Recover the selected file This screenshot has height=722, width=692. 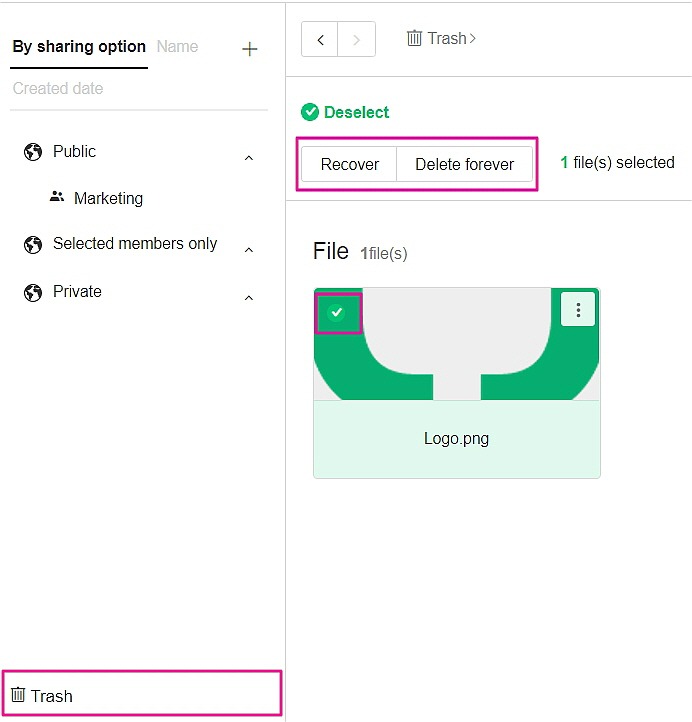[349, 164]
